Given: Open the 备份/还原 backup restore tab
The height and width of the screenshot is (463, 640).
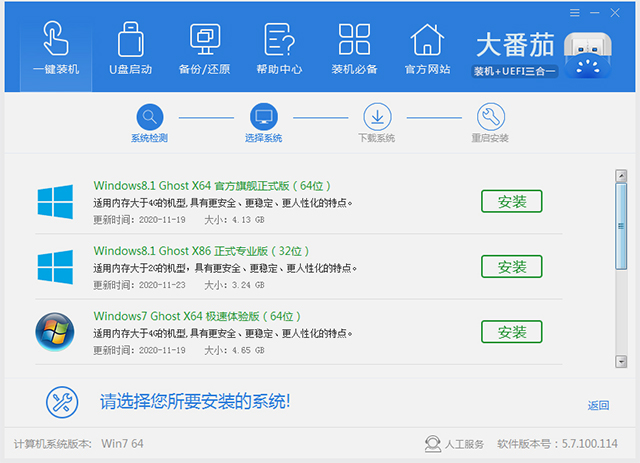Looking at the screenshot, I should 204,50.
